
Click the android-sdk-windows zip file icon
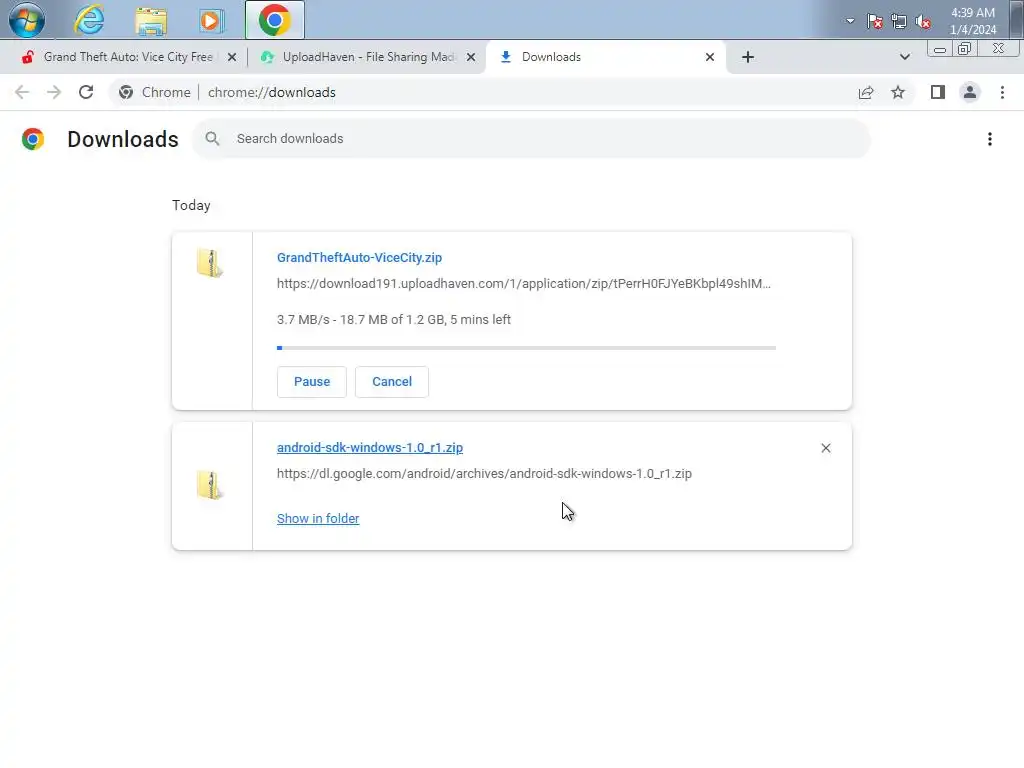tap(210, 485)
